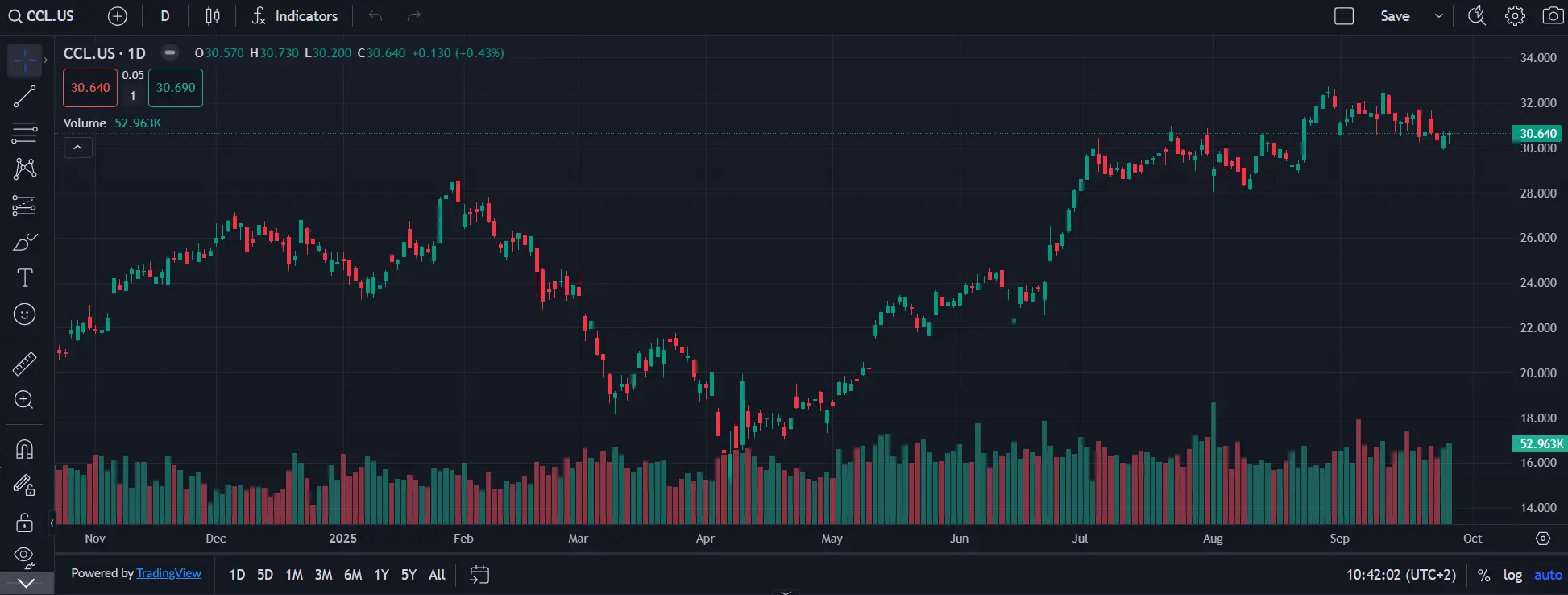Expand the Save dropdown arrow
This screenshot has width=1568, height=595.
[x=1438, y=16]
